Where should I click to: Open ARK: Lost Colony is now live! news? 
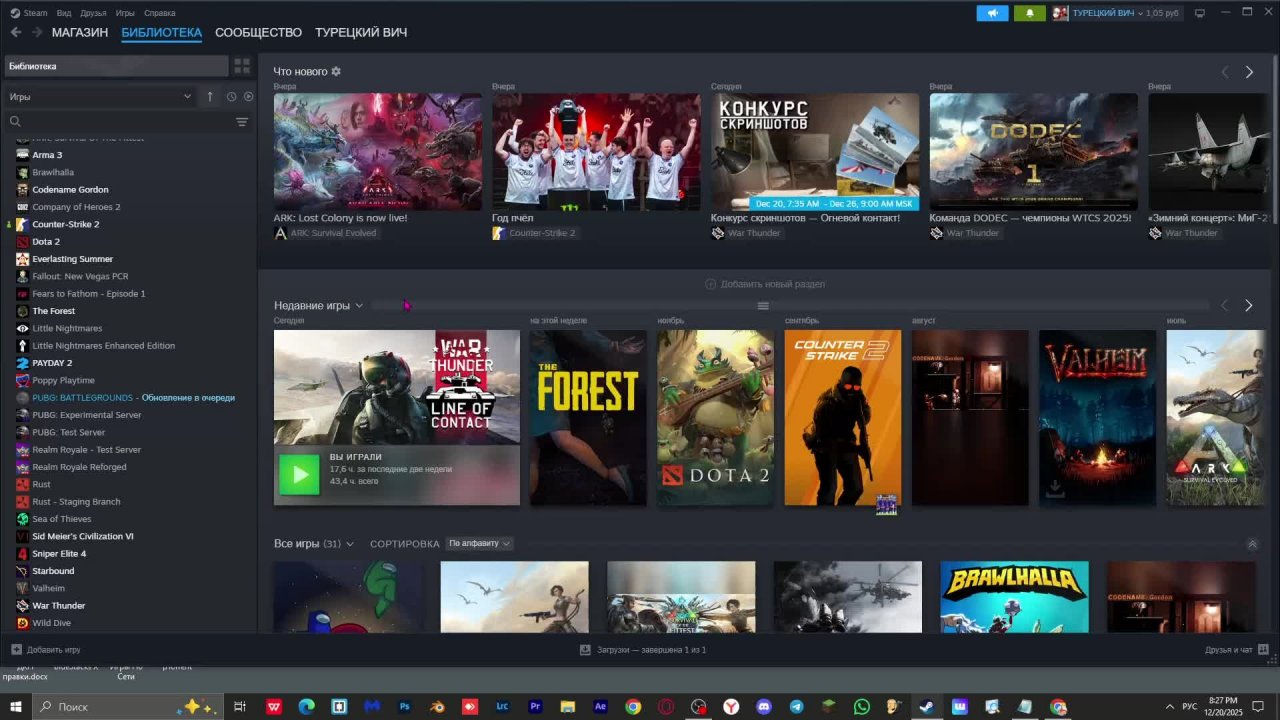tap(341, 218)
